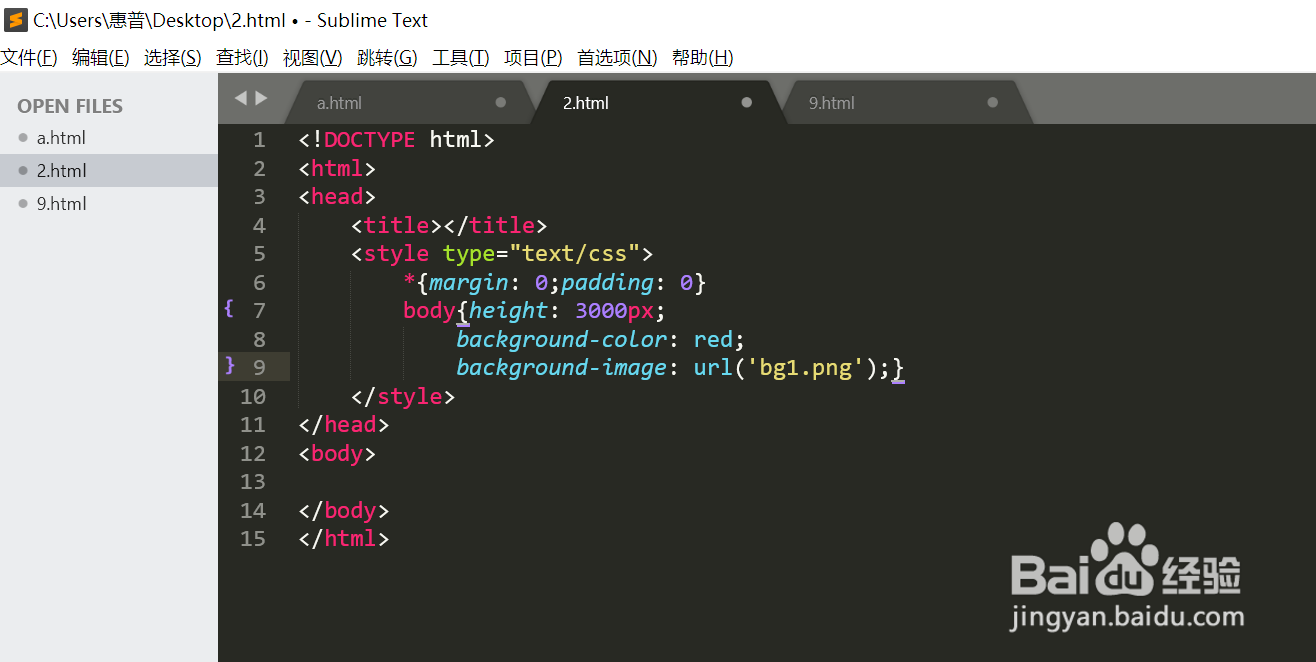Click the opening body tag on line 12
This screenshot has height=662, width=1316.
[337, 454]
